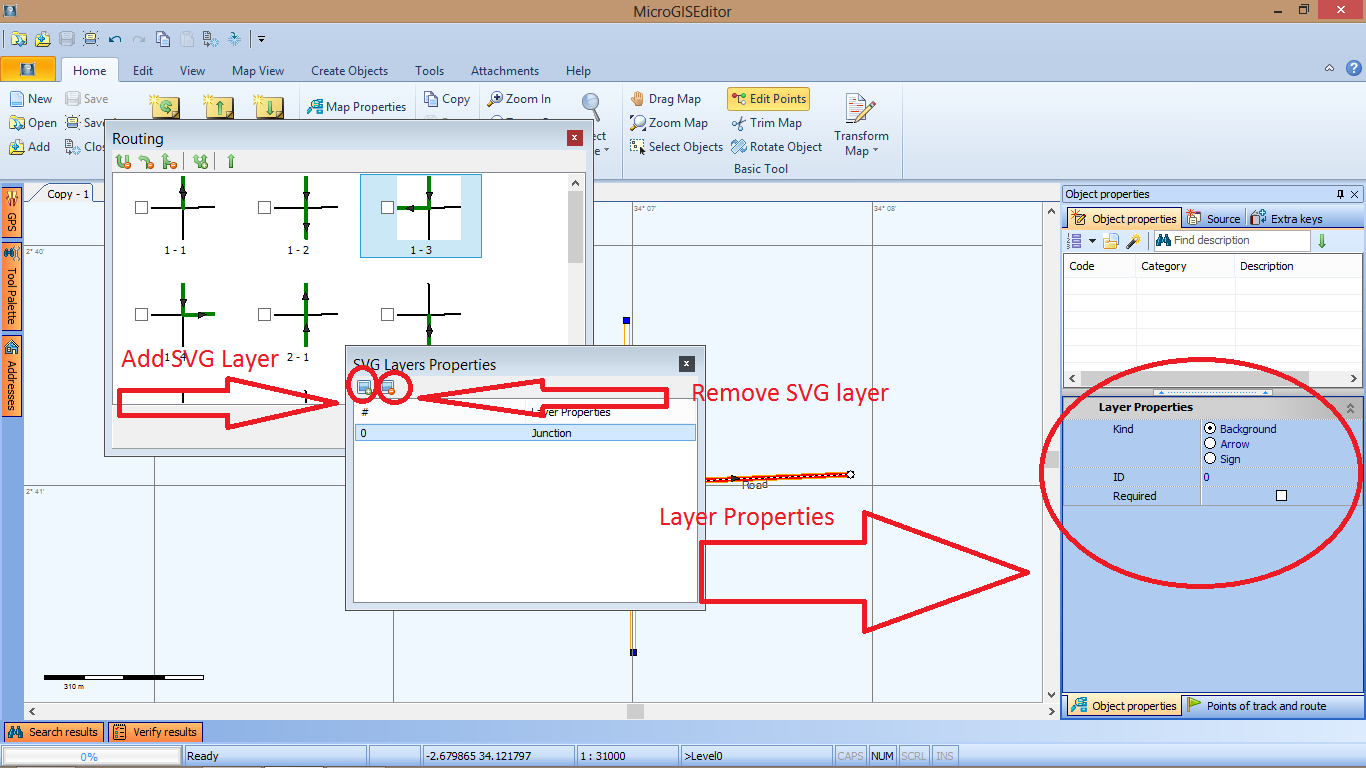The image size is (1366, 768).
Task: Click the Zoom In tool
Action: [x=518, y=99]
